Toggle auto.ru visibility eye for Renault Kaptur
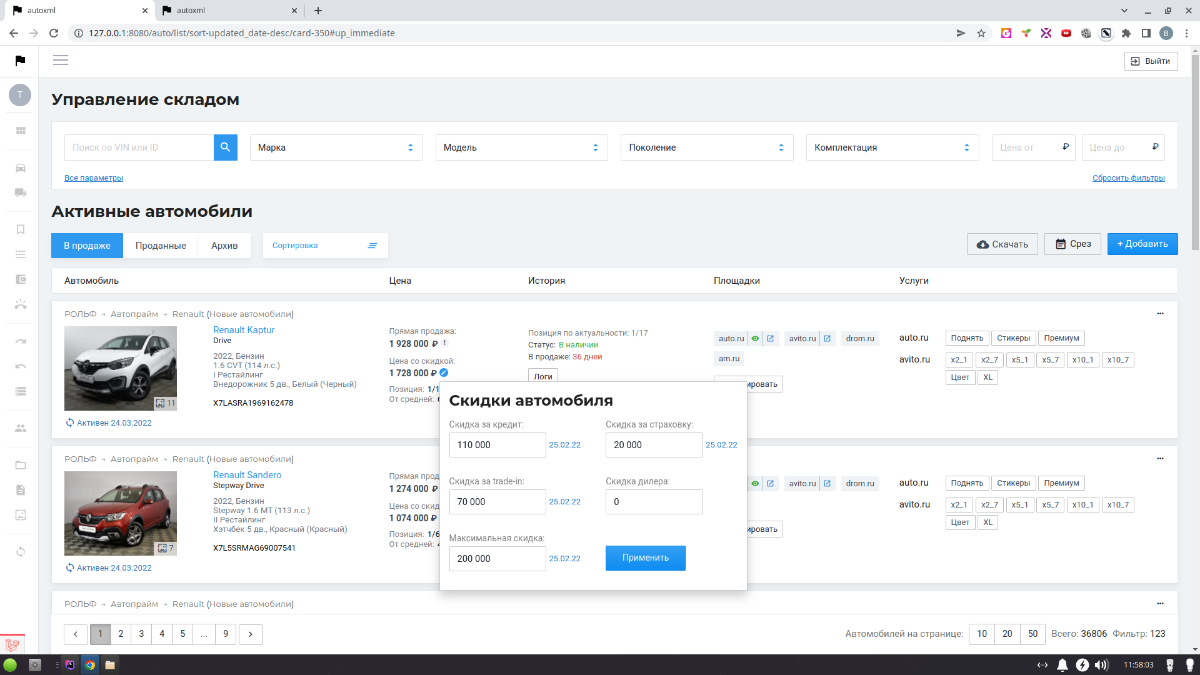Viewport: 1200px width, 675px height. (x=755, y=339)
